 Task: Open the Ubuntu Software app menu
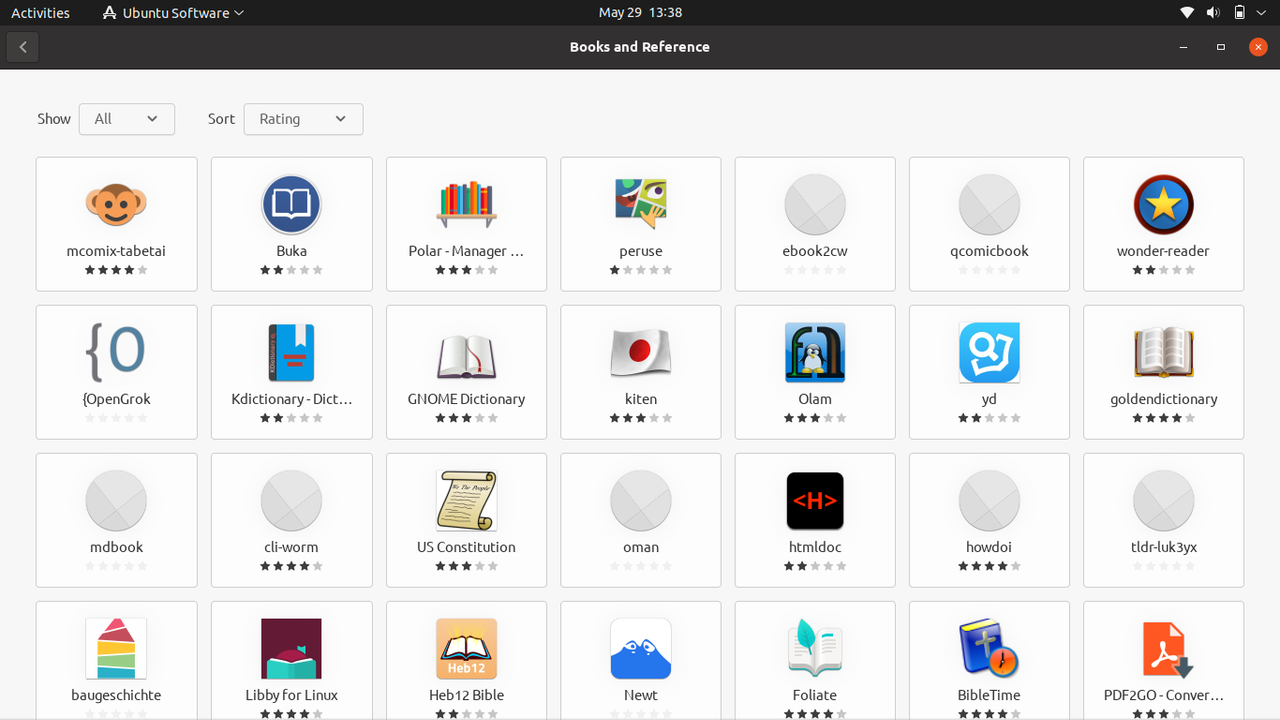[173, 13]
